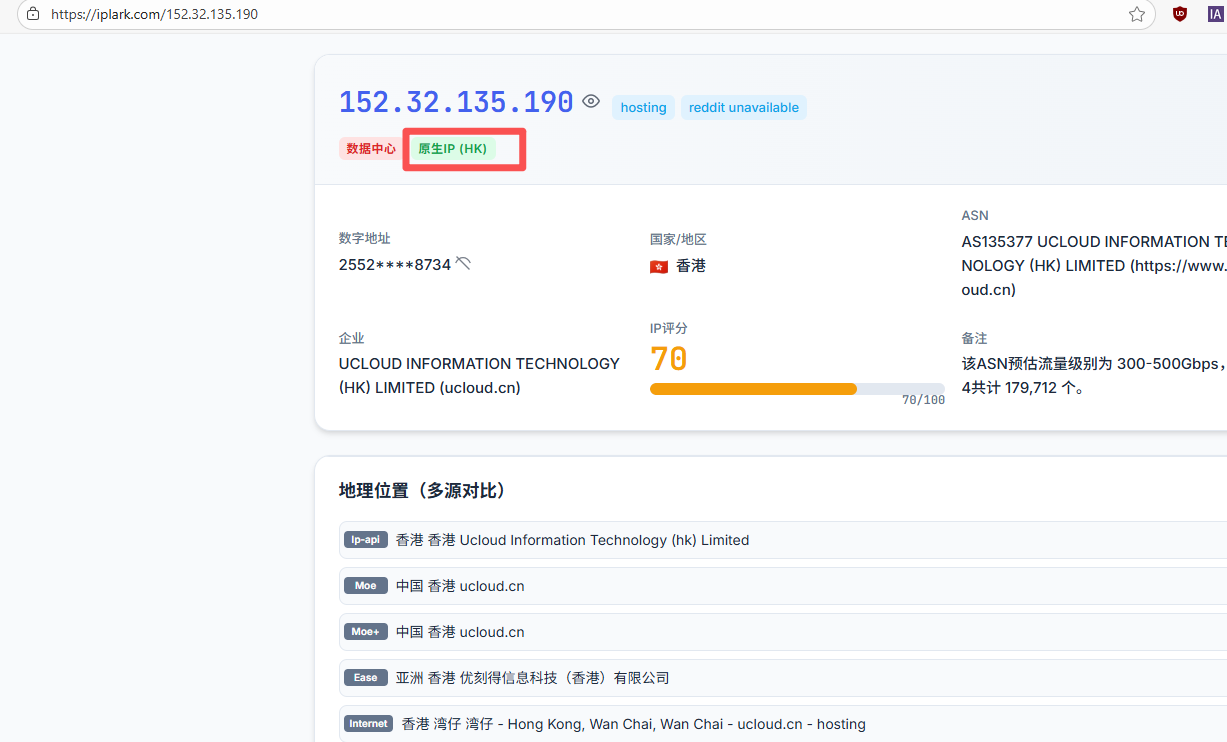
Task: Click the address bar URL field
Action: (580, 14)
